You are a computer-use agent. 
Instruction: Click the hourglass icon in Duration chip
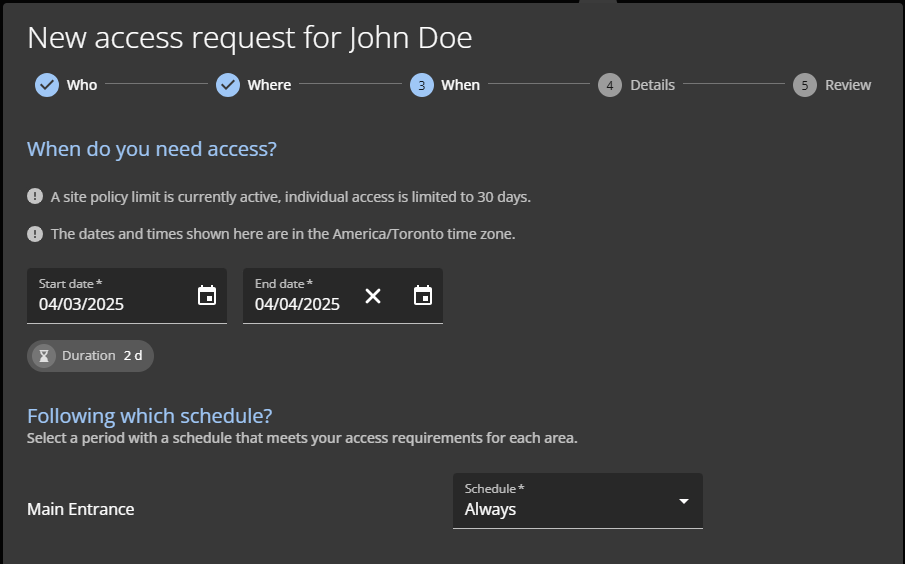[x=44, y=356]
